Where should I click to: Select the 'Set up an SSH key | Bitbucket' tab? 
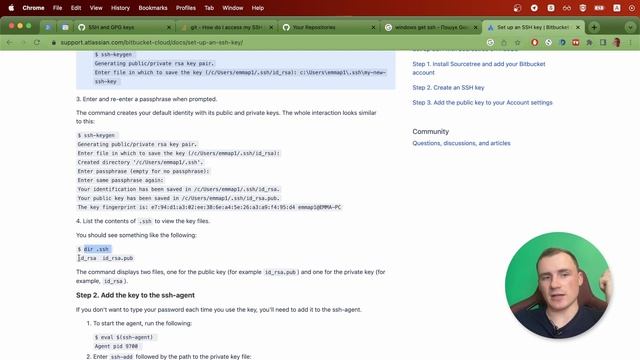[533, 27]
